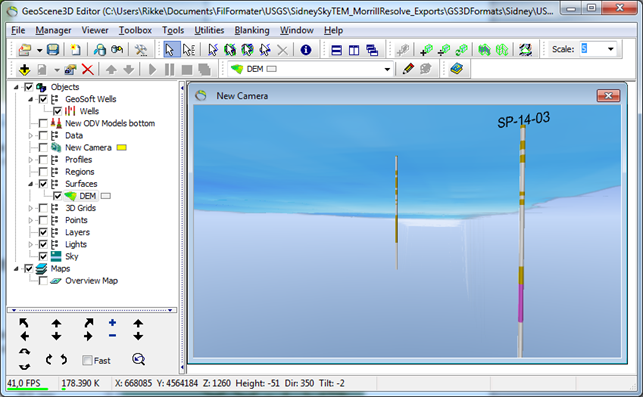This screenshot has width=643, height=397.
Task: Open the DEM surface dropdown
Action: (x=387, y=69)
